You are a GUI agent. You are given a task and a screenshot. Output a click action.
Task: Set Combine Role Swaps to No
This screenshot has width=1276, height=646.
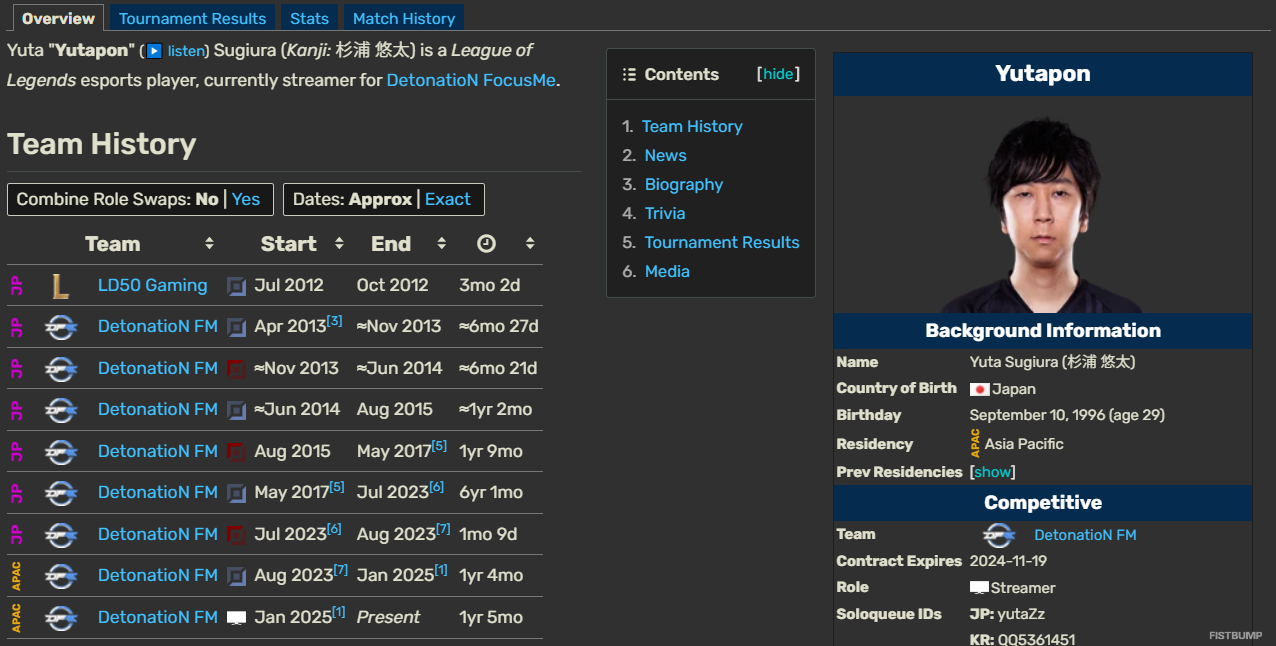[207, 199]
